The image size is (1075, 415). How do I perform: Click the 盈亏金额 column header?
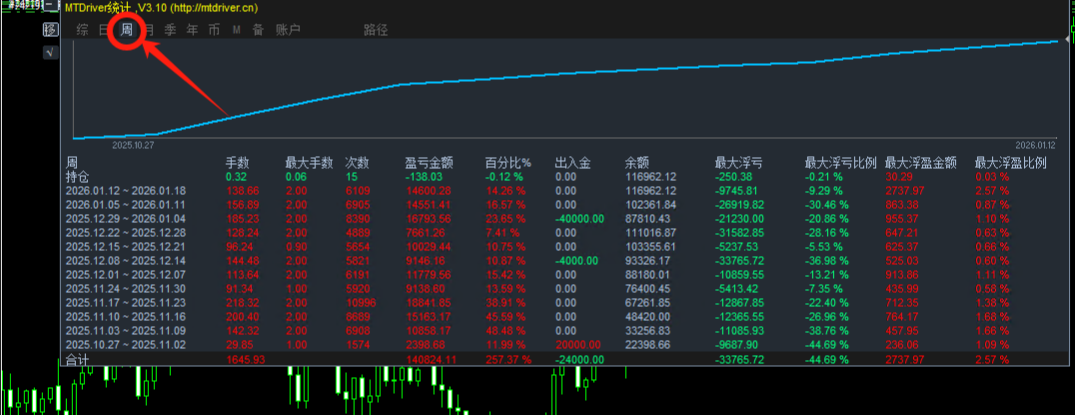[x=429, y=162]
